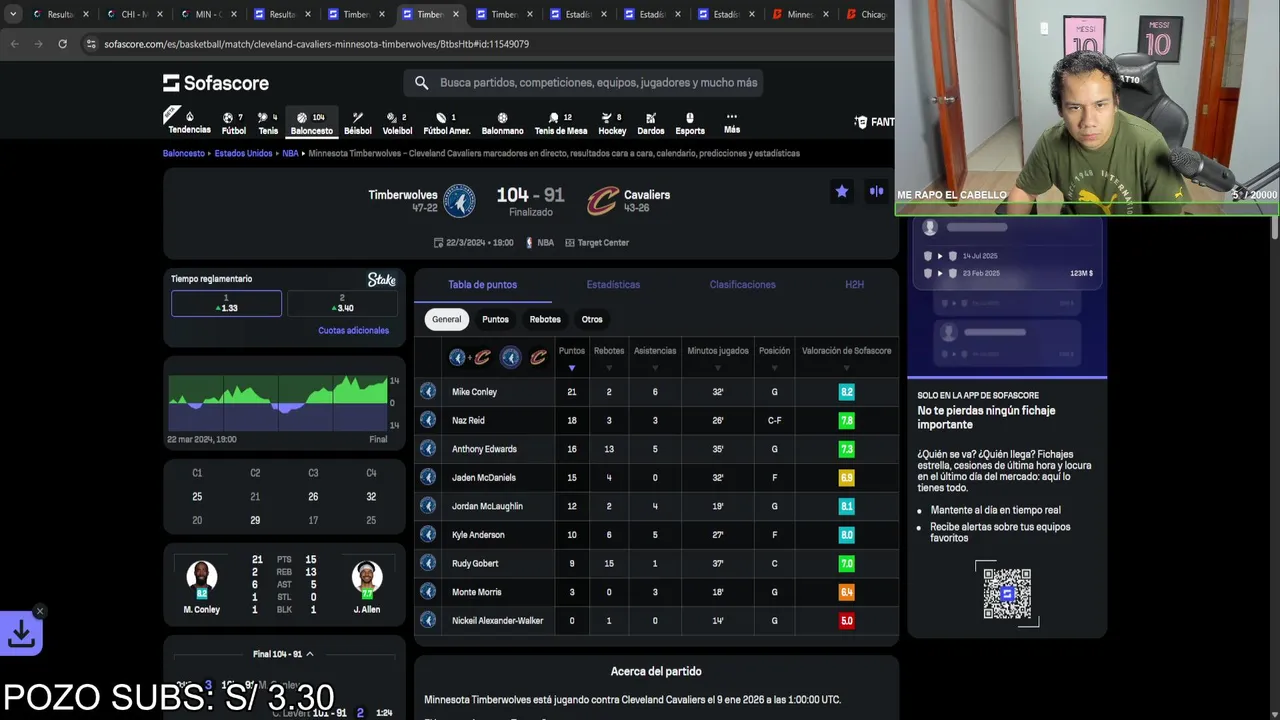Switch to the Tabla de puntos tab

point(482,285)
